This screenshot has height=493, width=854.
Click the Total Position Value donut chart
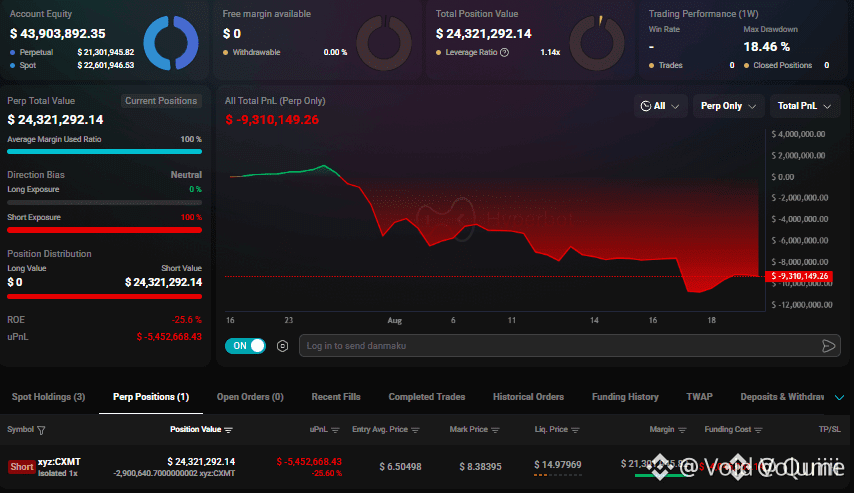(x=597, y=42)
